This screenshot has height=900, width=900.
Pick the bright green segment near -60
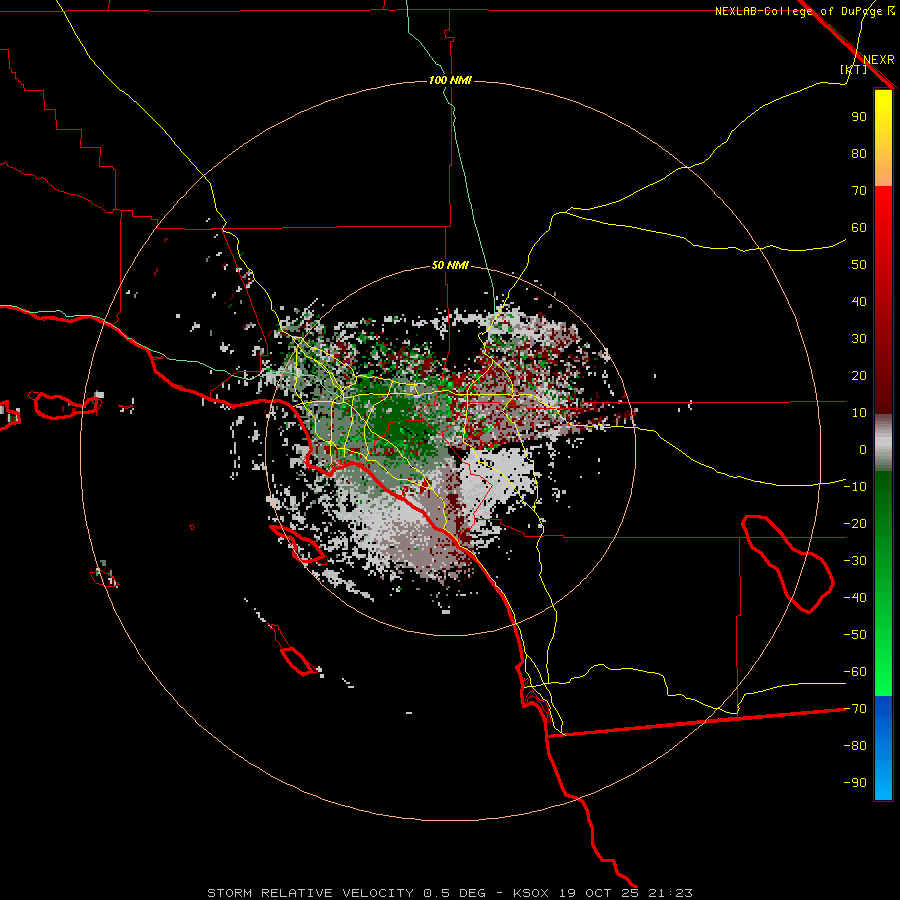tap(883, 674)
